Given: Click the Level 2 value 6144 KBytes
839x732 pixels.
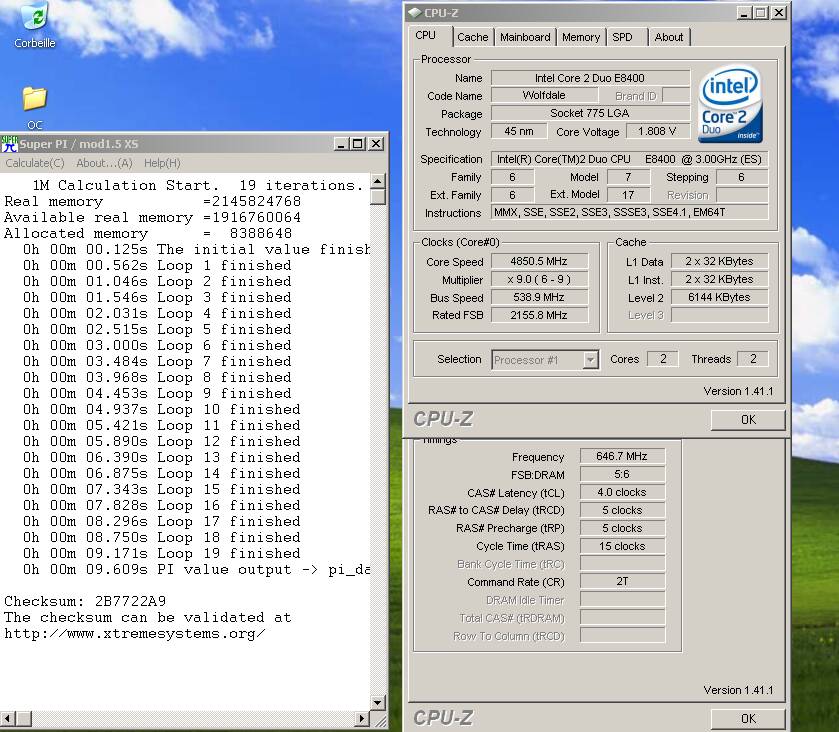Looking at the screenshot, I should (x=719, y=297).
